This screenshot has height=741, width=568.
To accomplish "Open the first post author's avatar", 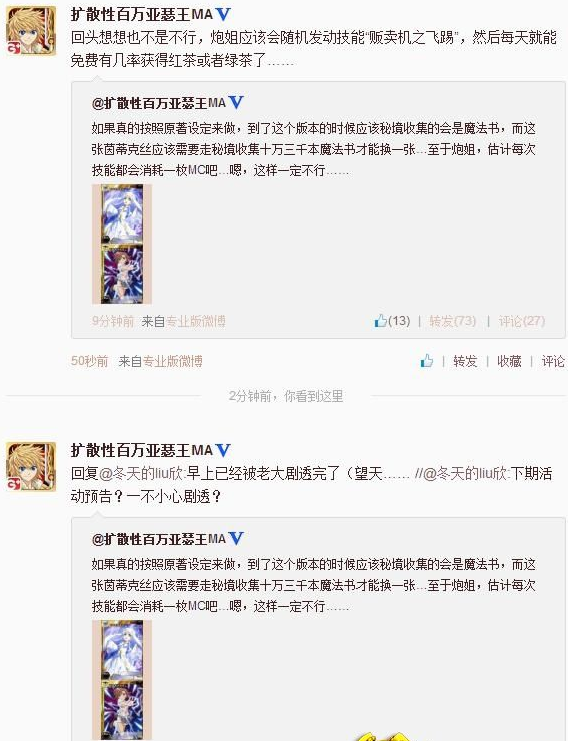I will (31, 31).
